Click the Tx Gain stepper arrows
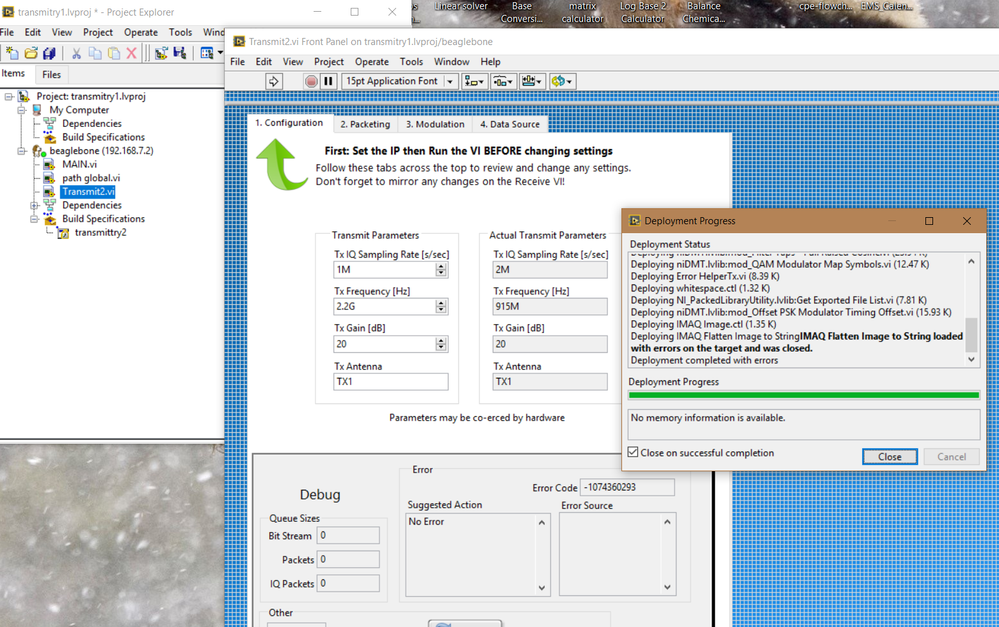999x627 pixels. pyautogui.click(x=441, y=344)
